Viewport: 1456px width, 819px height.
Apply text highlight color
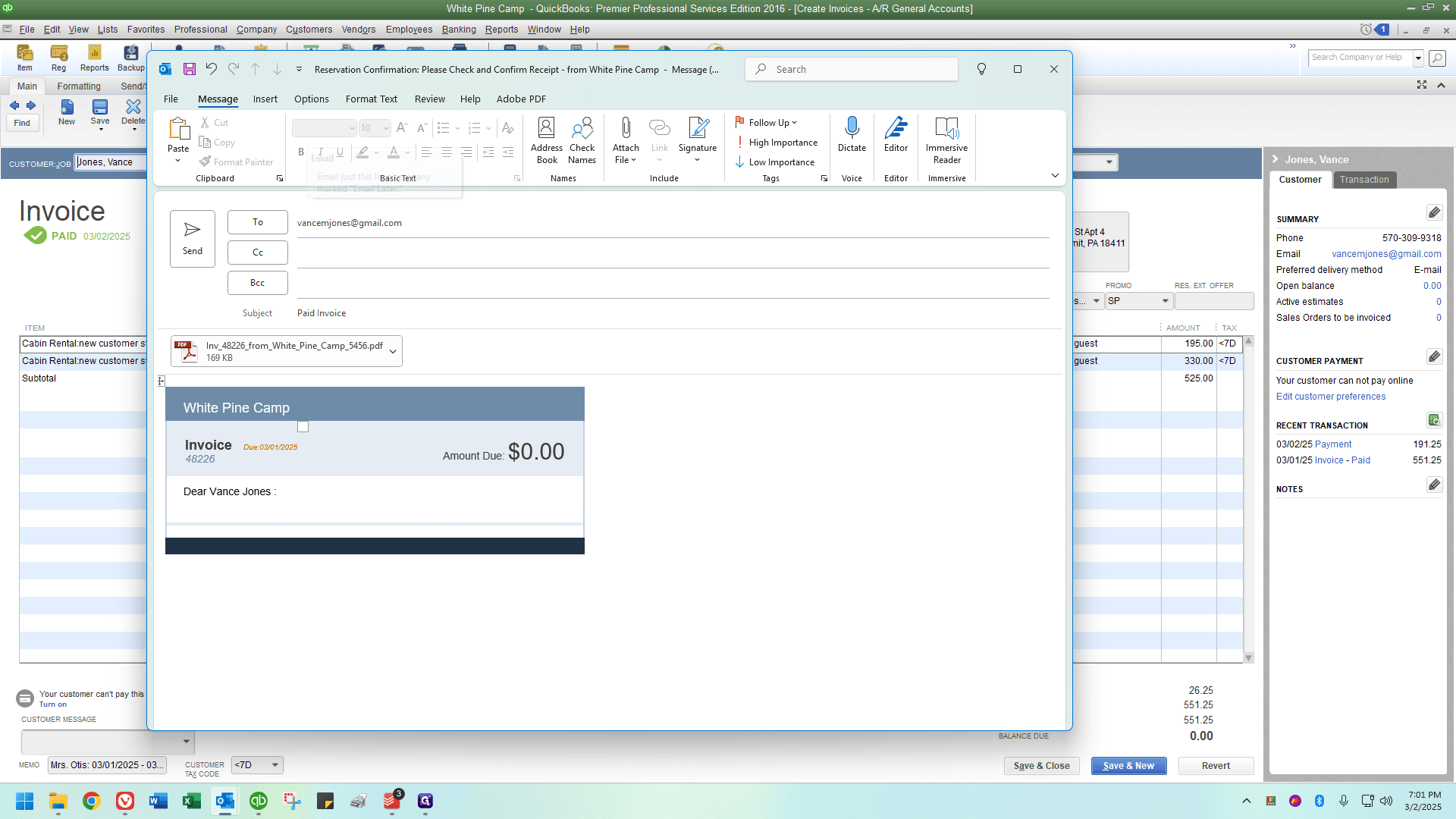(362, 152)
